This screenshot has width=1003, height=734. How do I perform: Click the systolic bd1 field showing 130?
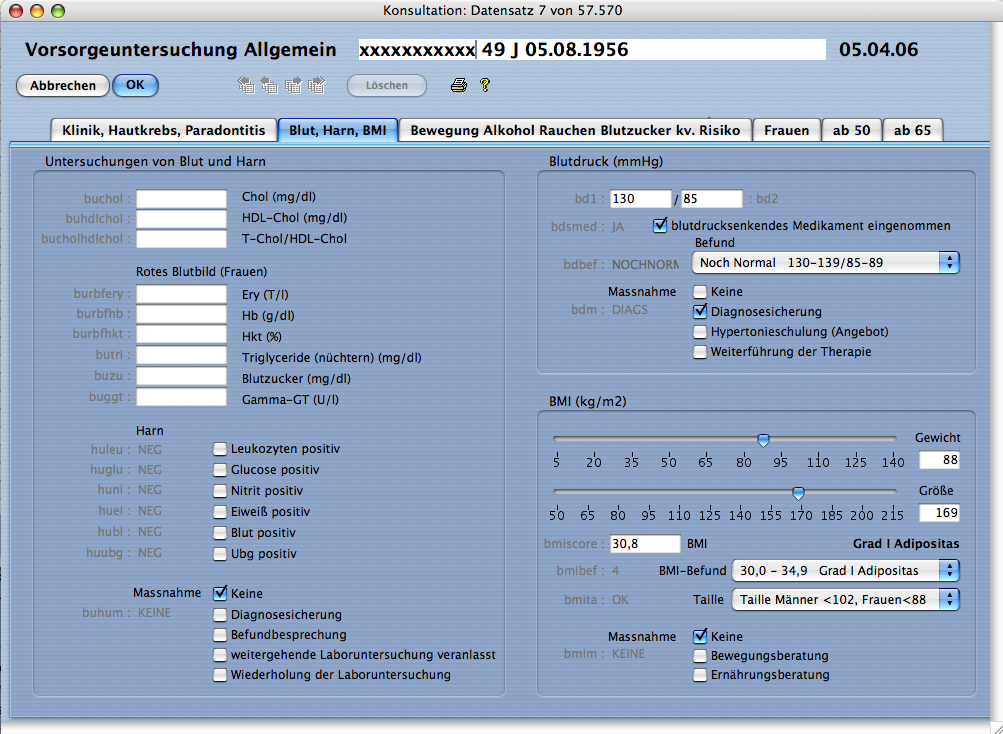pos(640,198)
